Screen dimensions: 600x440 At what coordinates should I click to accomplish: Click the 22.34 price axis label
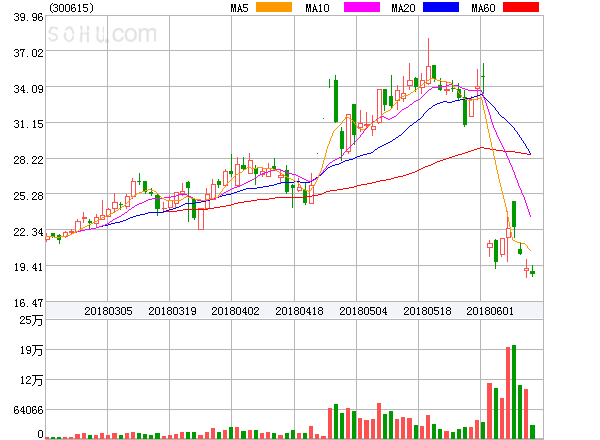tap(28, 232)
